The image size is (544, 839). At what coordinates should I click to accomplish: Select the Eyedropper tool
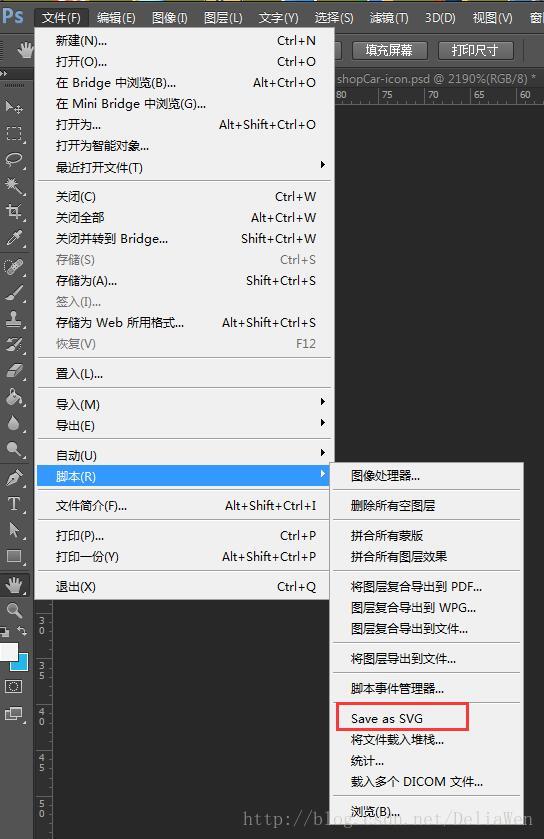point(13,238)
